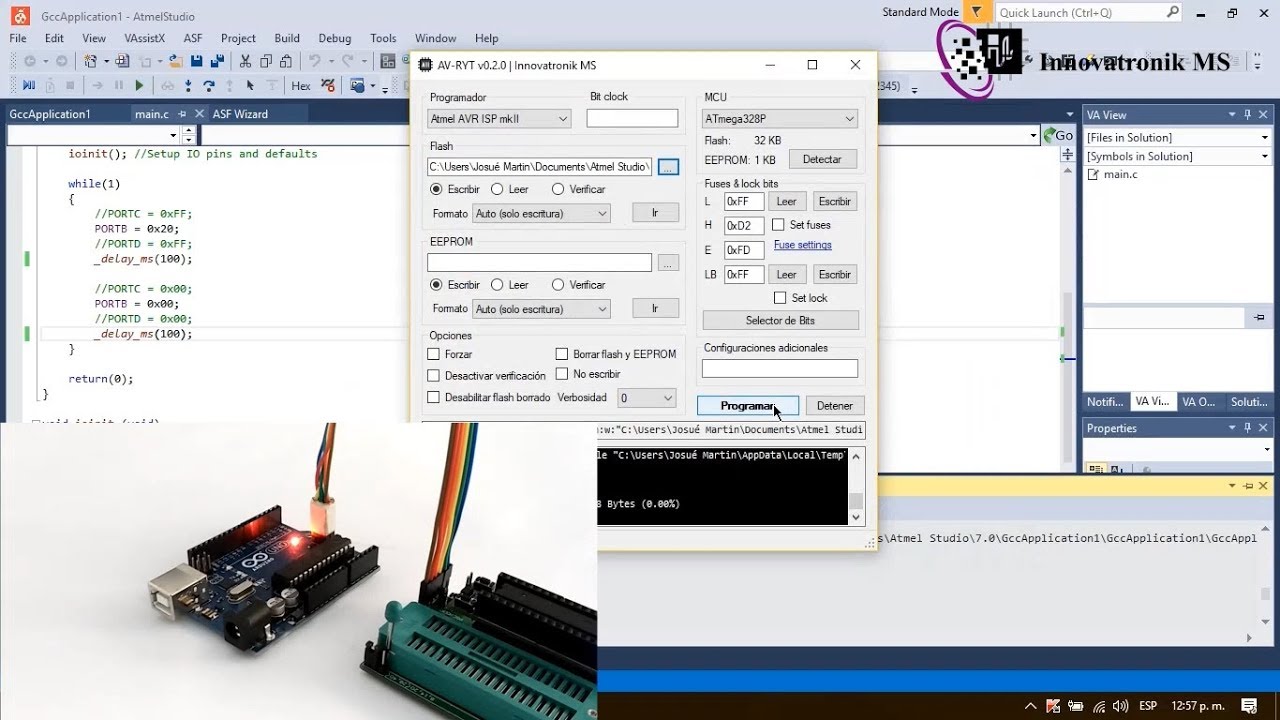The image size is (1280, 720).
Task: Click the Bit clock input field
Action: [632, 118]
